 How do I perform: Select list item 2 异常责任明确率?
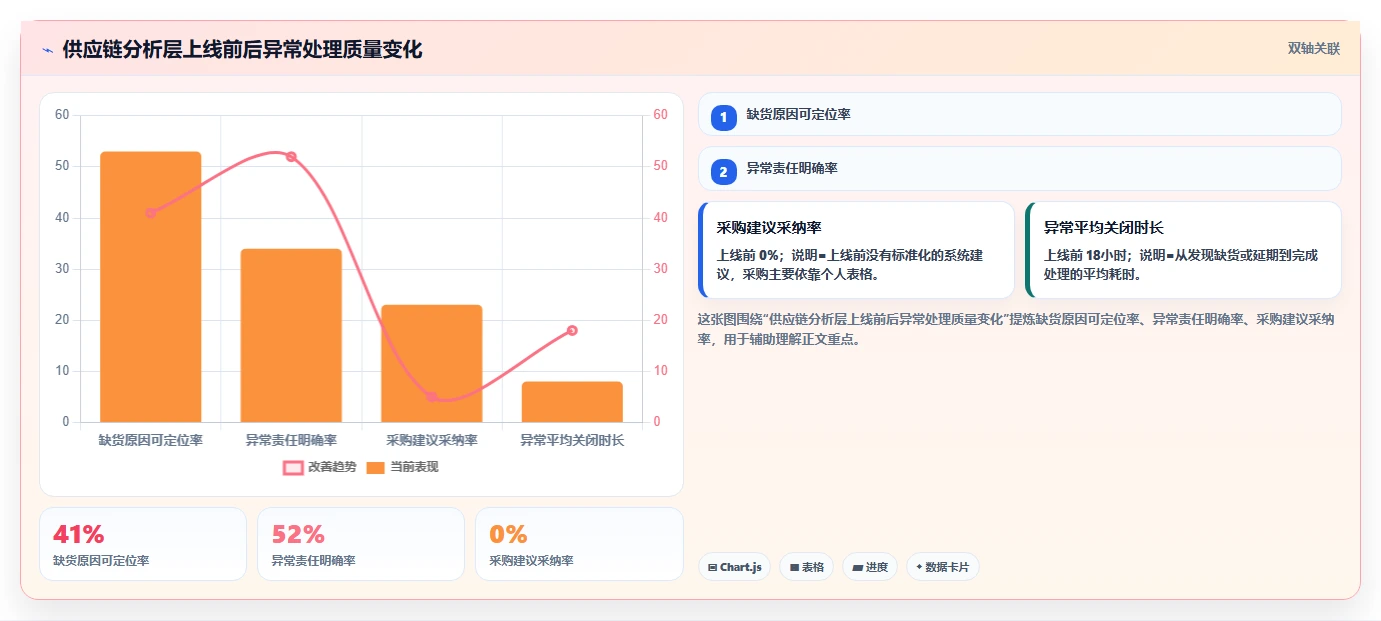1020,169
